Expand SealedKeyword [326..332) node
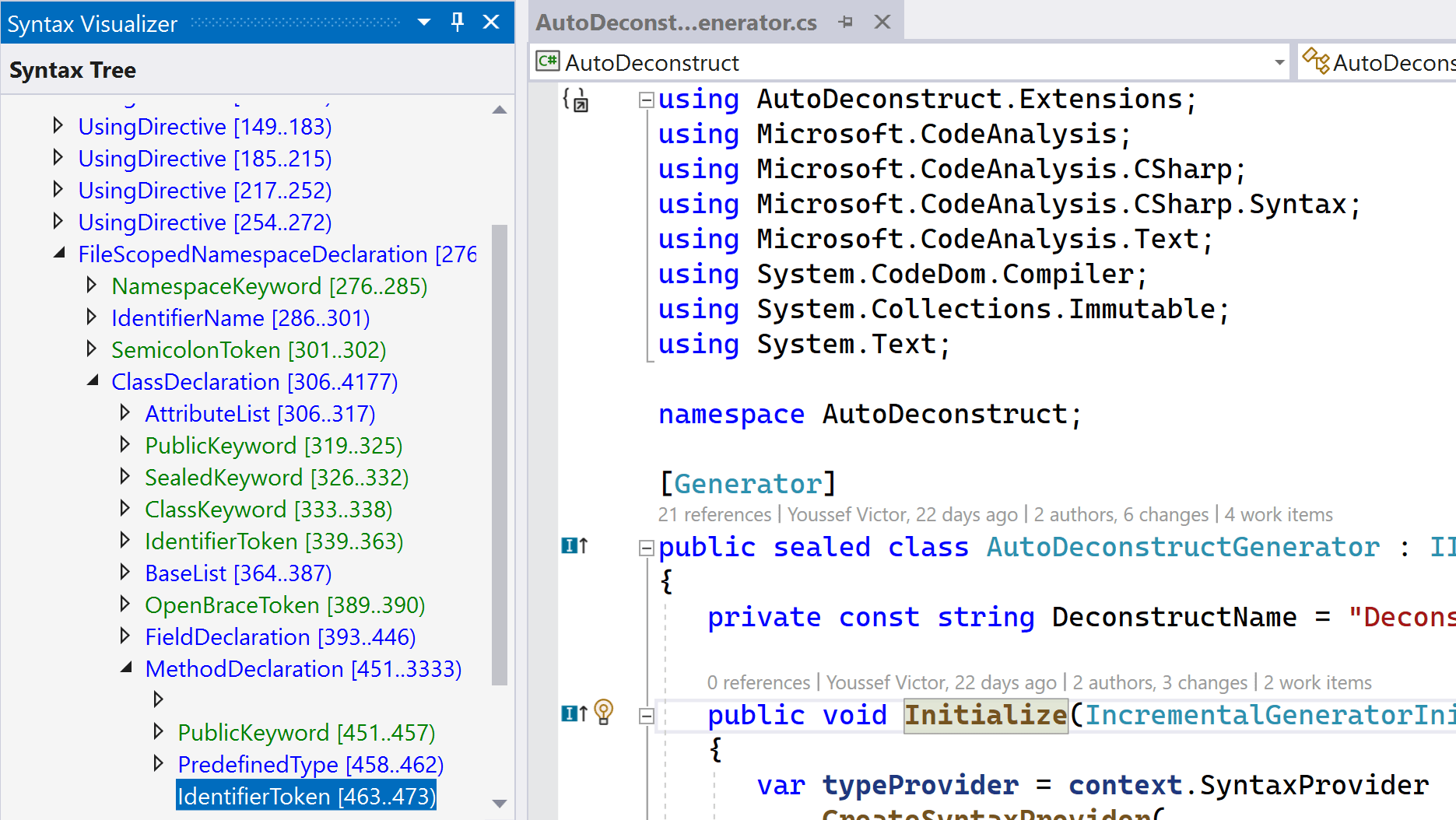Image resolution: width=1456 pixels, height=820 pixels. point(125,476)
